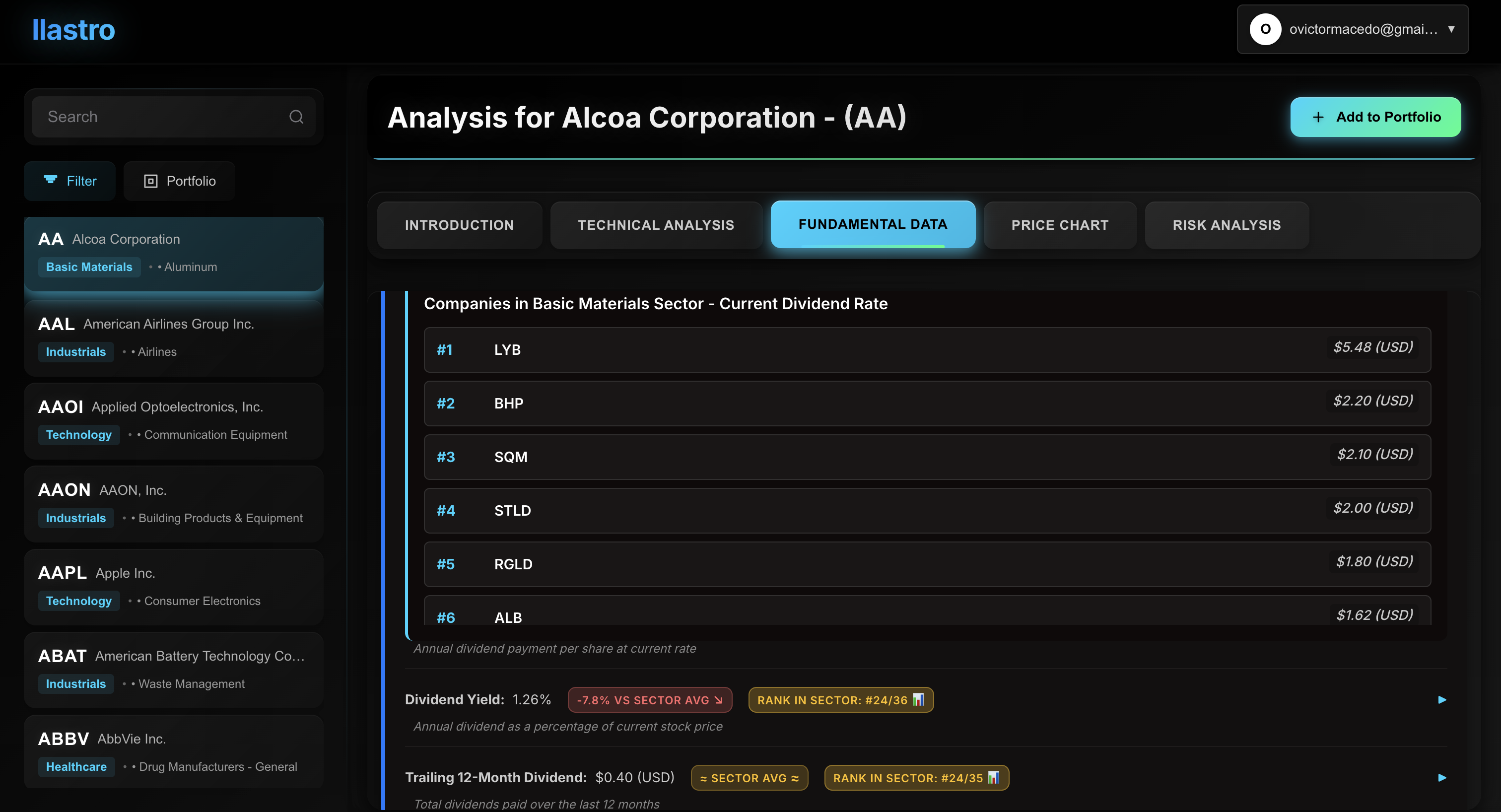The height and width of the screenshot is (812, 1501).
Task: Click the Healthcare tag under ABBV
Action: [76, 766]
